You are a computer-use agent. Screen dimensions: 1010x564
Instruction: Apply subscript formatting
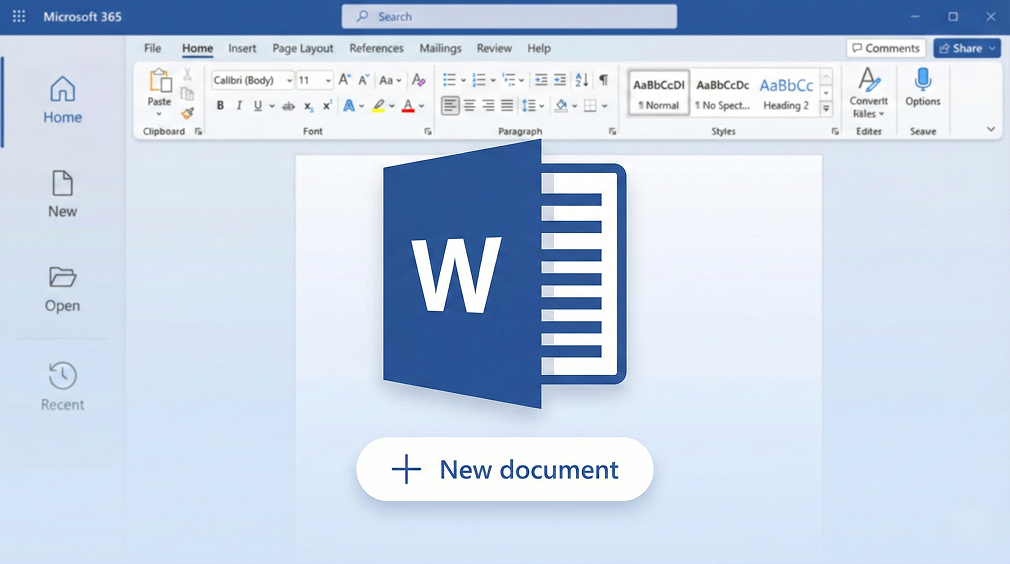point(309,106)
